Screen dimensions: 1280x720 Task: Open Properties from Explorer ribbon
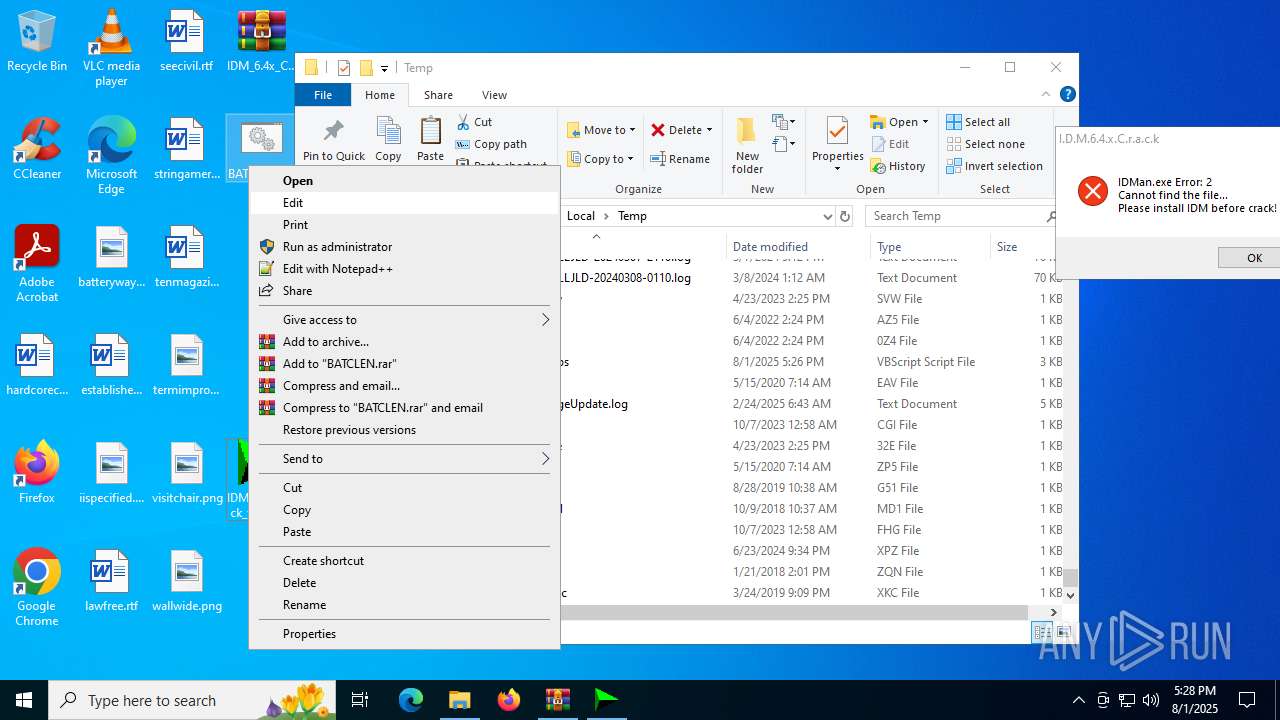click(x=838, y=143)
